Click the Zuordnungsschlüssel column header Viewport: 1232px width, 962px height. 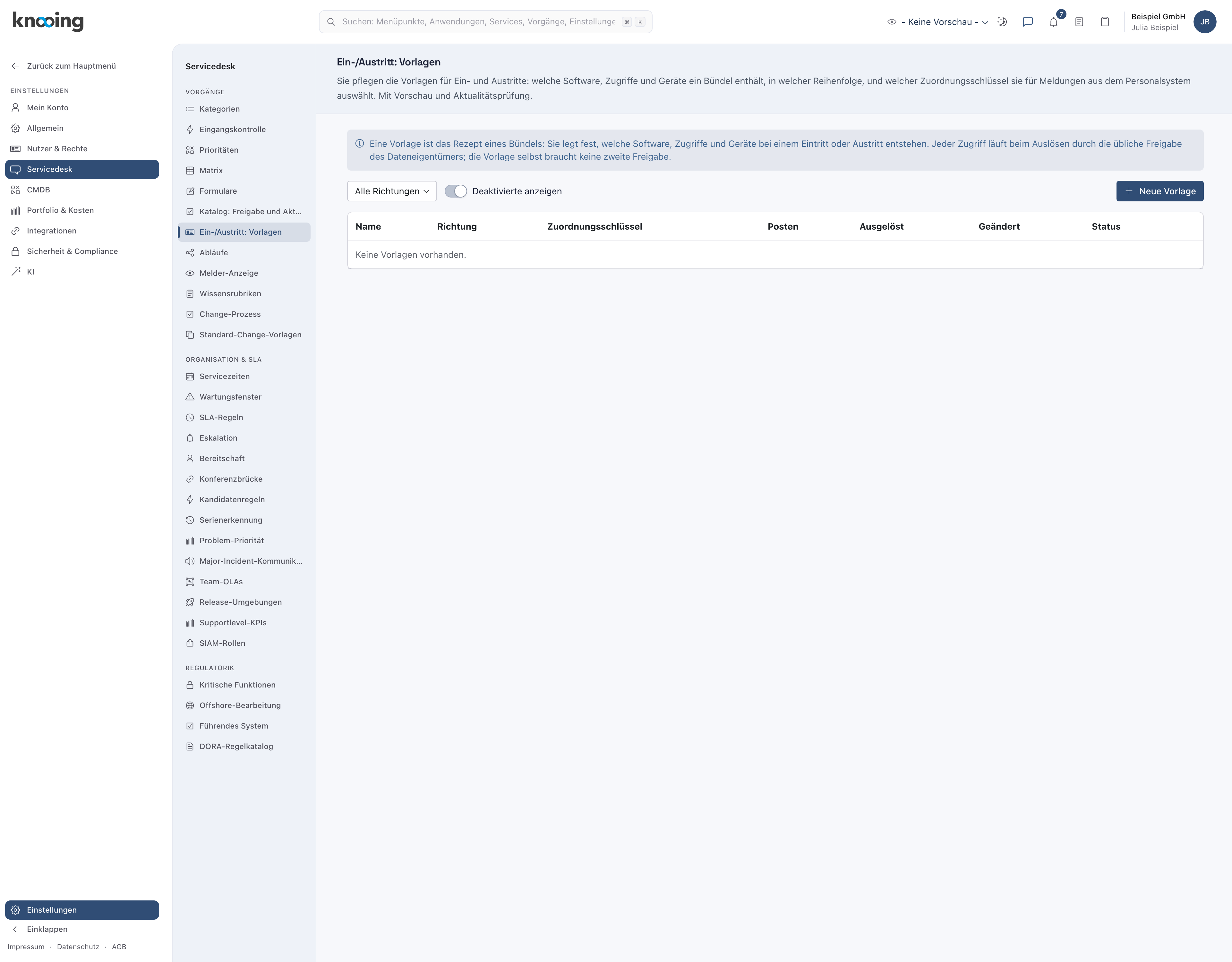pos(594,227)
